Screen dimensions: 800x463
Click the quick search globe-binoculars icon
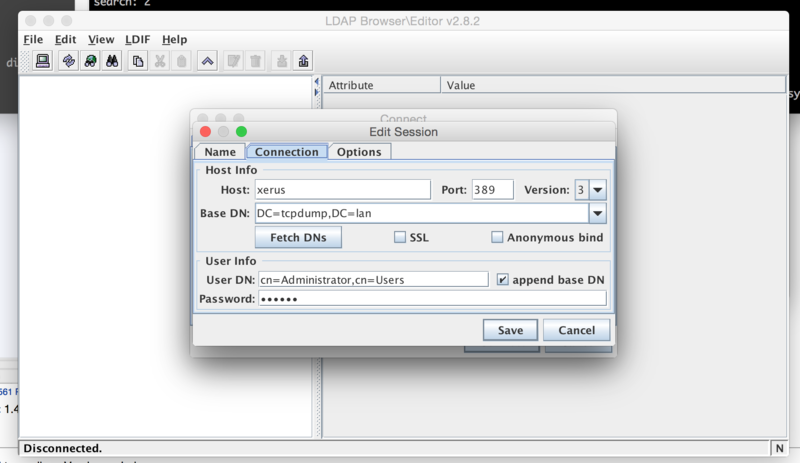click(90, 61)
